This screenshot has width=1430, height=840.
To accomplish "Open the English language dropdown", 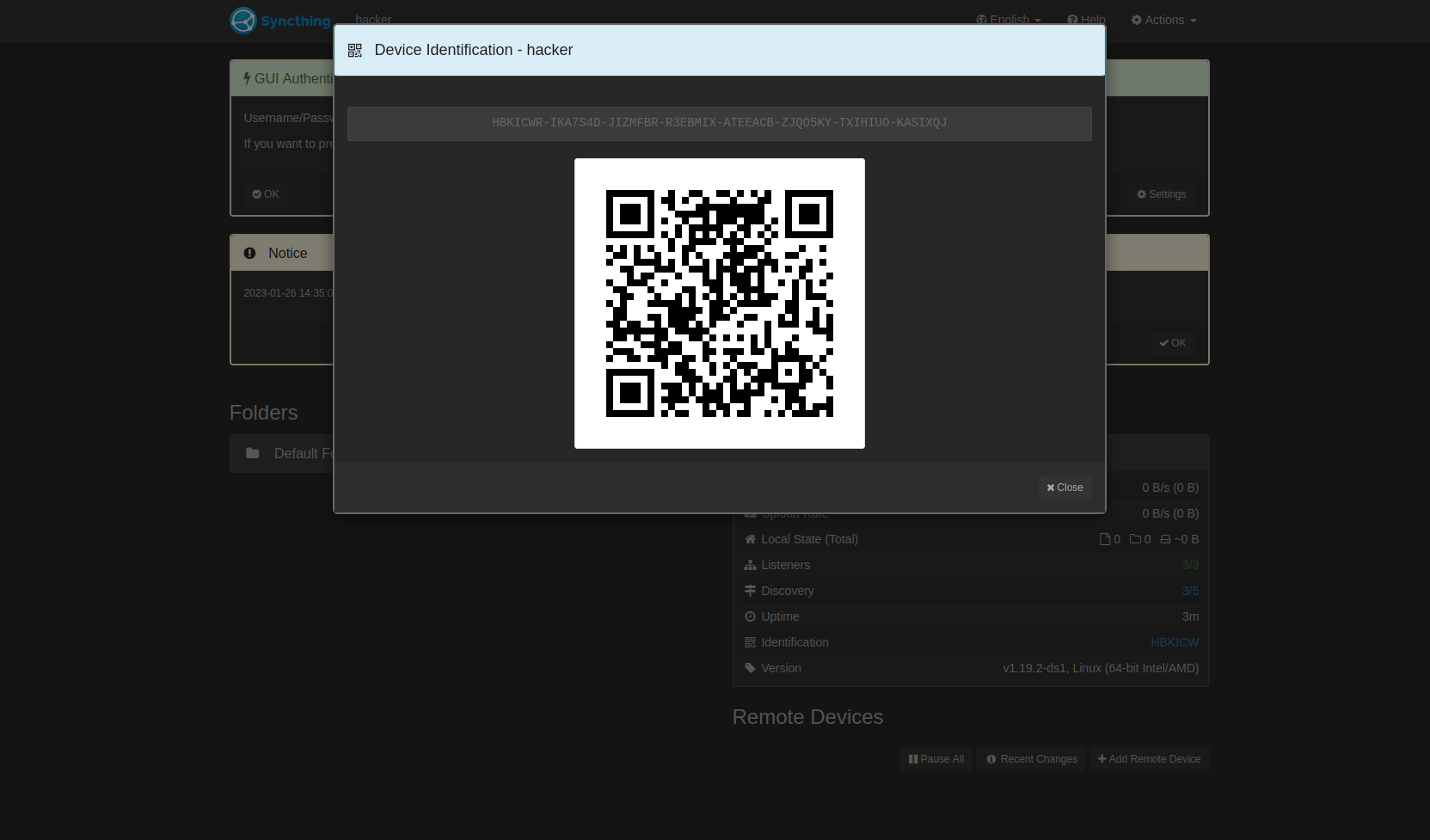I will tap(1008, 18).
